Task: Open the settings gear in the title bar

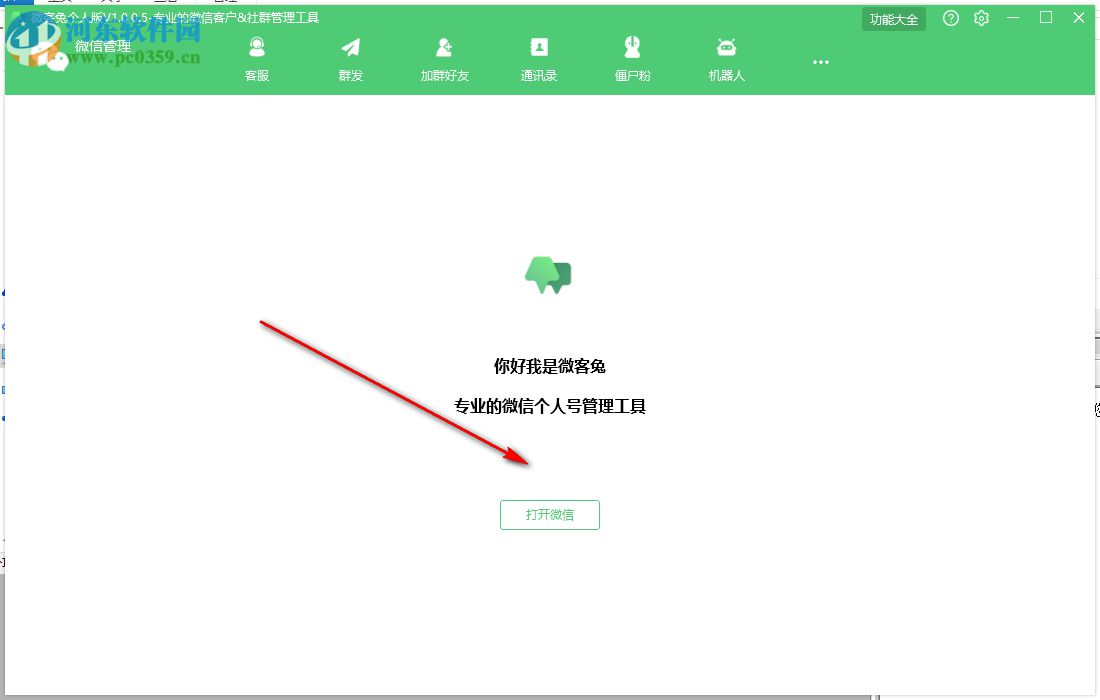Action: pyautogui.click(x=981, y=18)
